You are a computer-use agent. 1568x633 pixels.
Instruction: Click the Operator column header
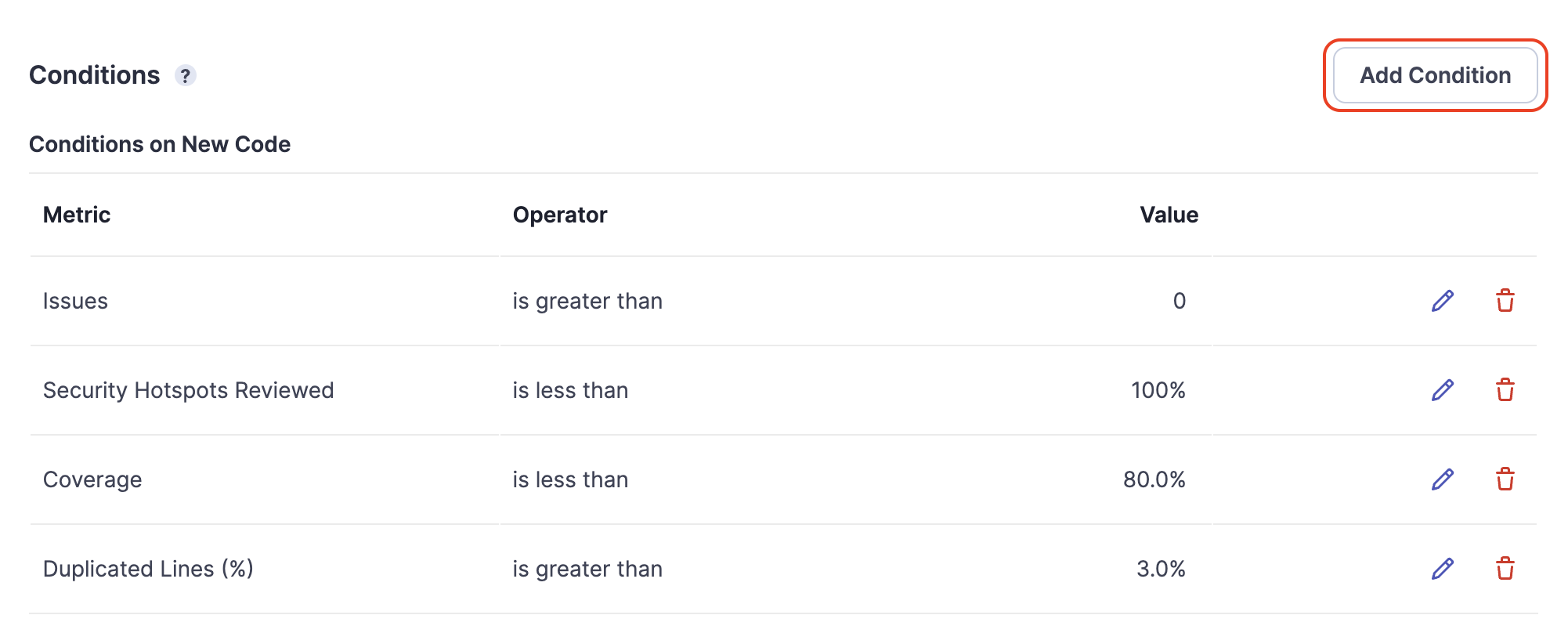[560, 215]
